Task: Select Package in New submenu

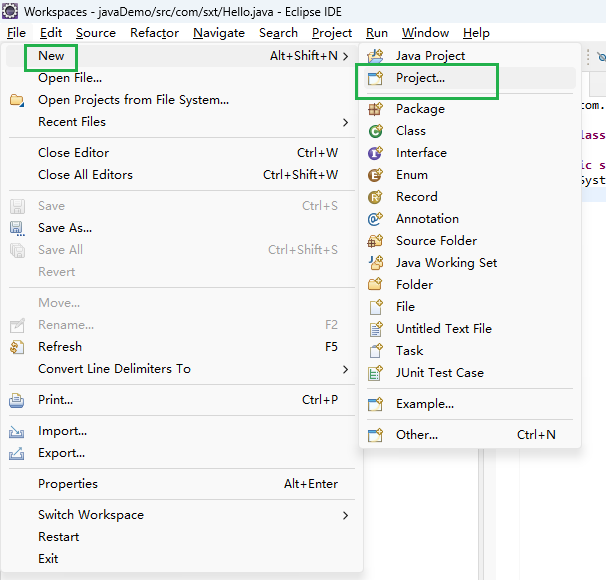Action: 470,109
